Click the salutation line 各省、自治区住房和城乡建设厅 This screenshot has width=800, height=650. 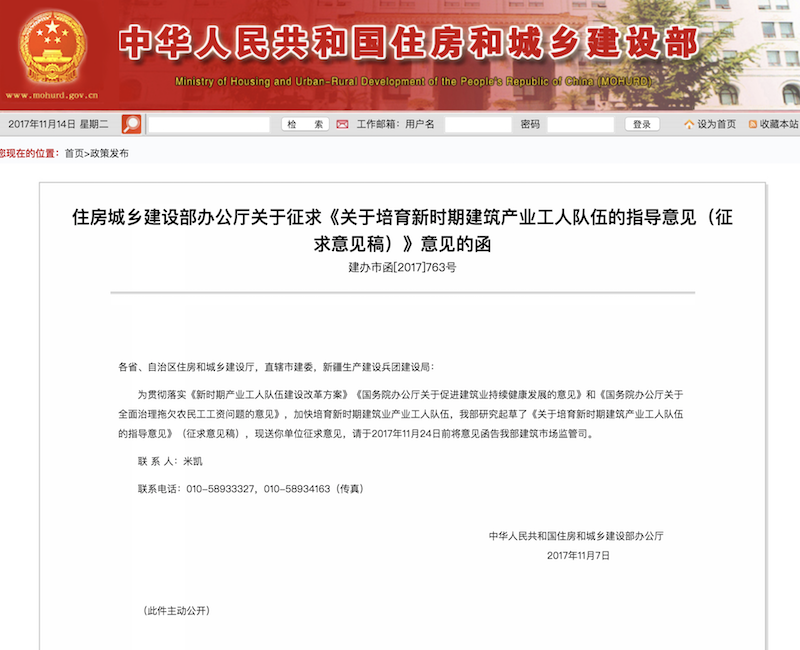point(276,367)
